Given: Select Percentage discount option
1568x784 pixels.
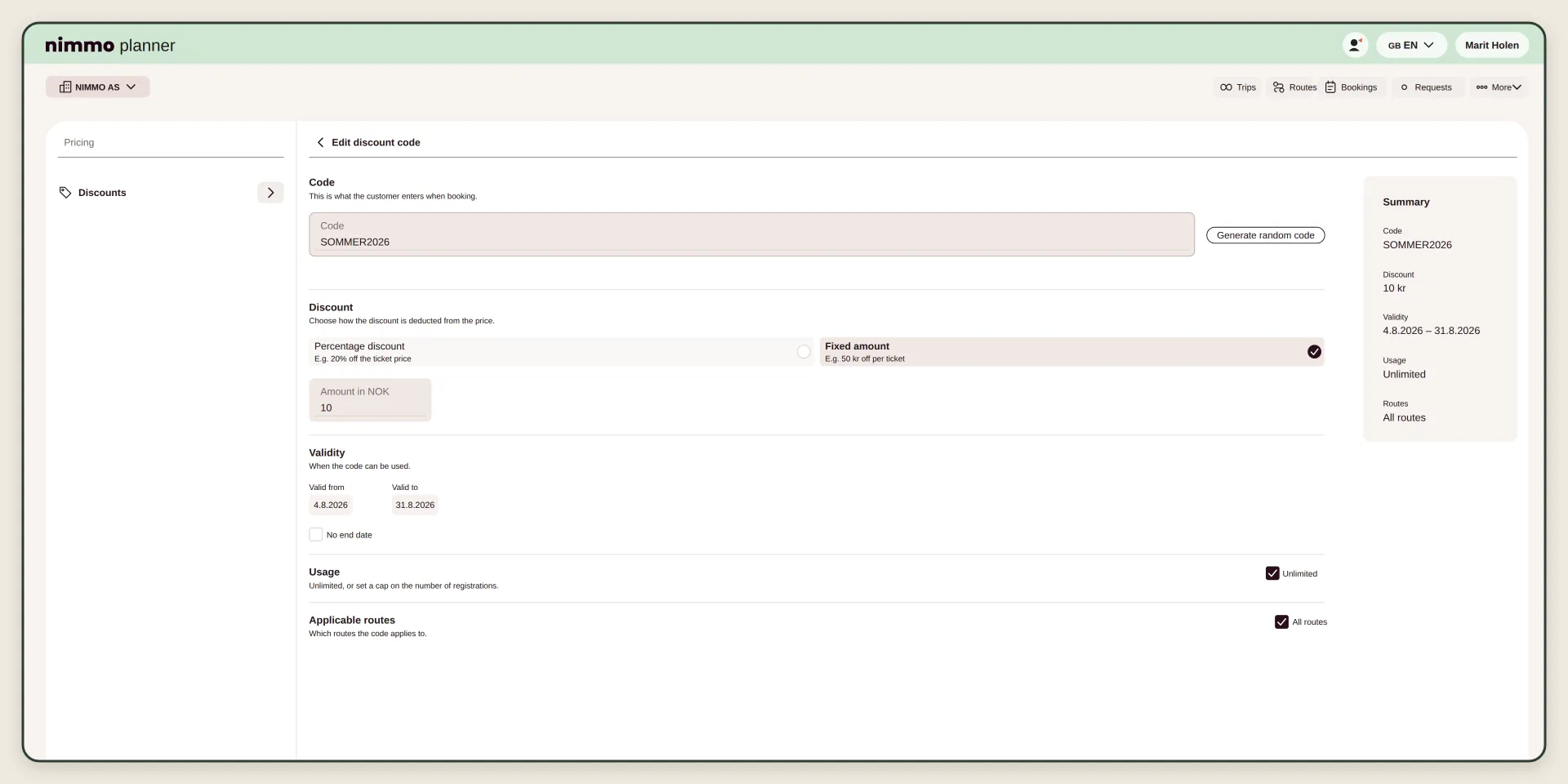Looking at the screenshot, I should tap(561, 352).
